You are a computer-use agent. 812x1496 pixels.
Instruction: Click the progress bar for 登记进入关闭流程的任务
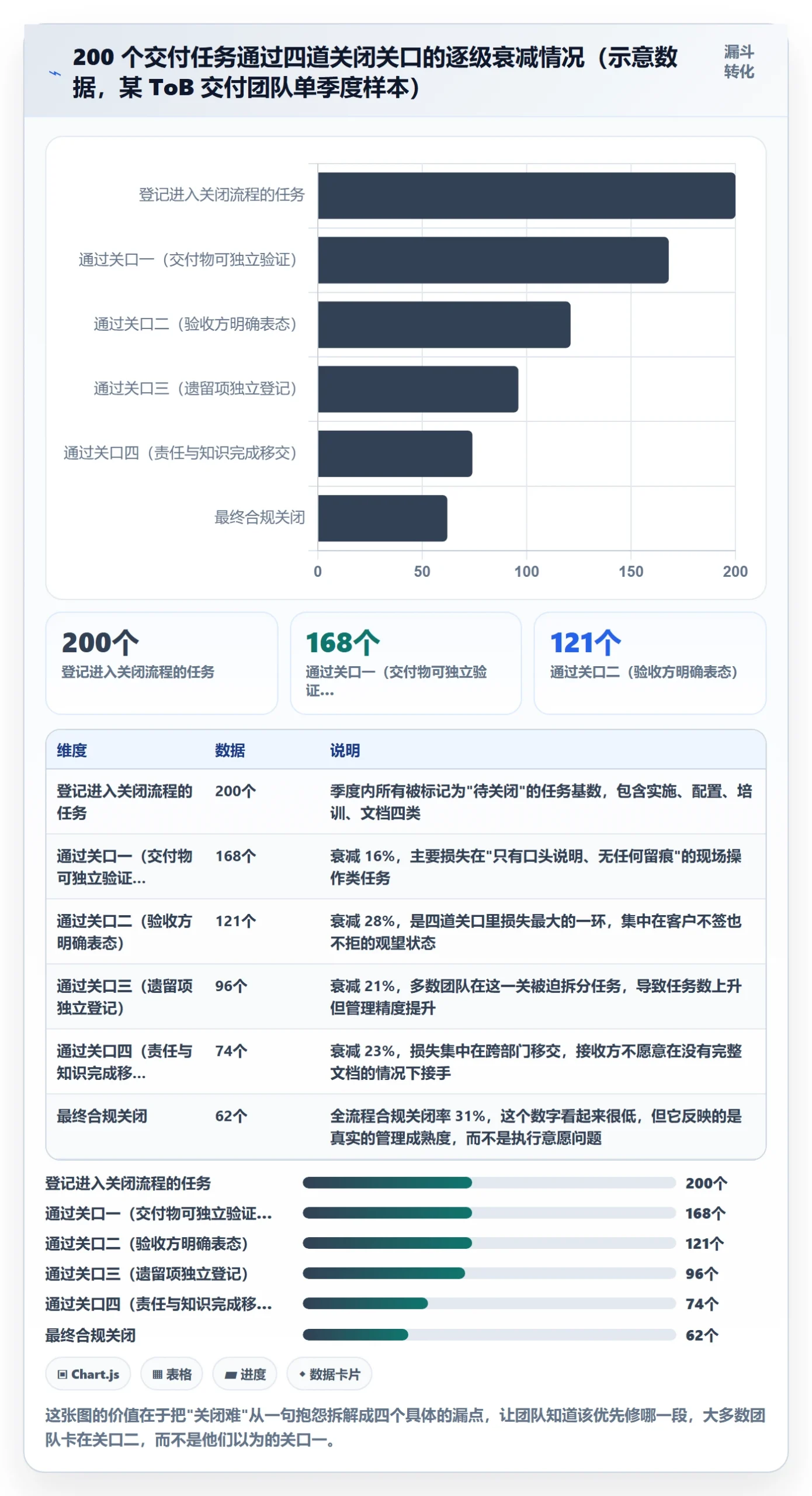489,1183
